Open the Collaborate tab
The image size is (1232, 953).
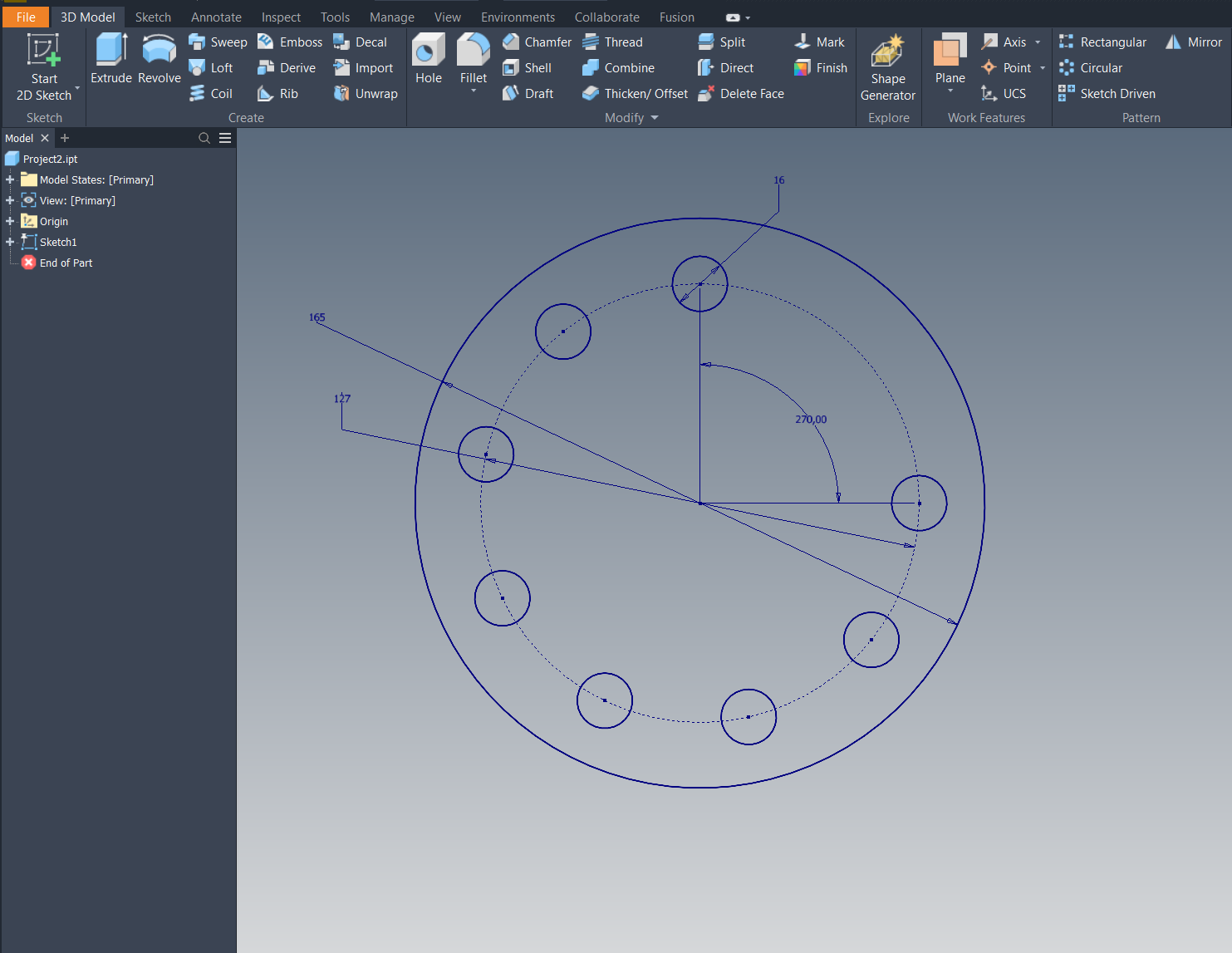(606, 17)
